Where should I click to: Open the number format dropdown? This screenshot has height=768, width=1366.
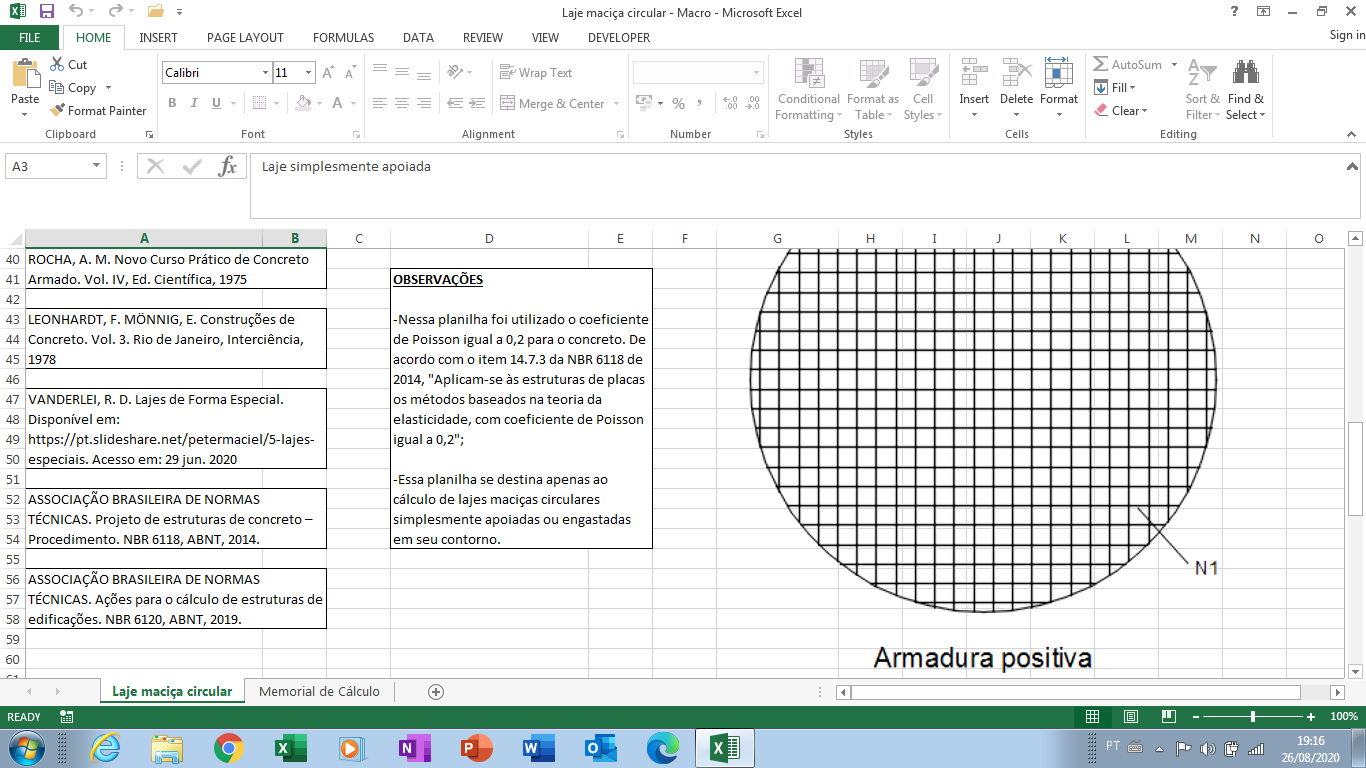tap(756, 73)
